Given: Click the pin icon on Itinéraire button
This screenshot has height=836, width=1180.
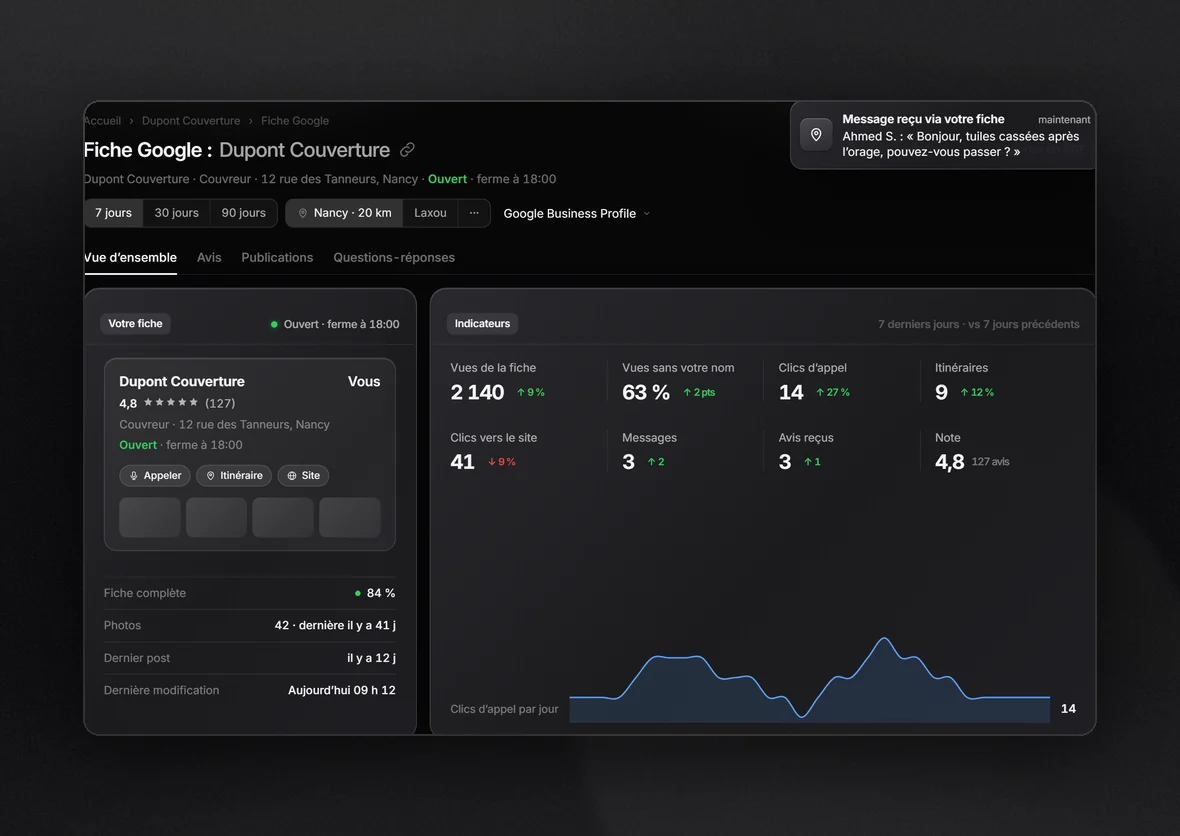Looking at the screenshot, I should tap(211, 476).
